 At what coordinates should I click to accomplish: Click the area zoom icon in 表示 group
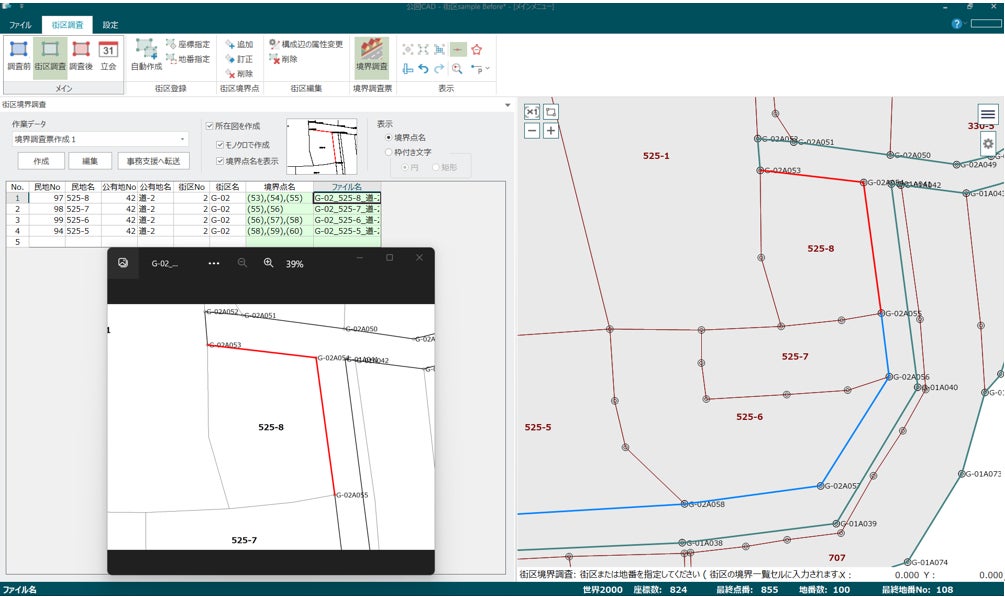(440, 49)
